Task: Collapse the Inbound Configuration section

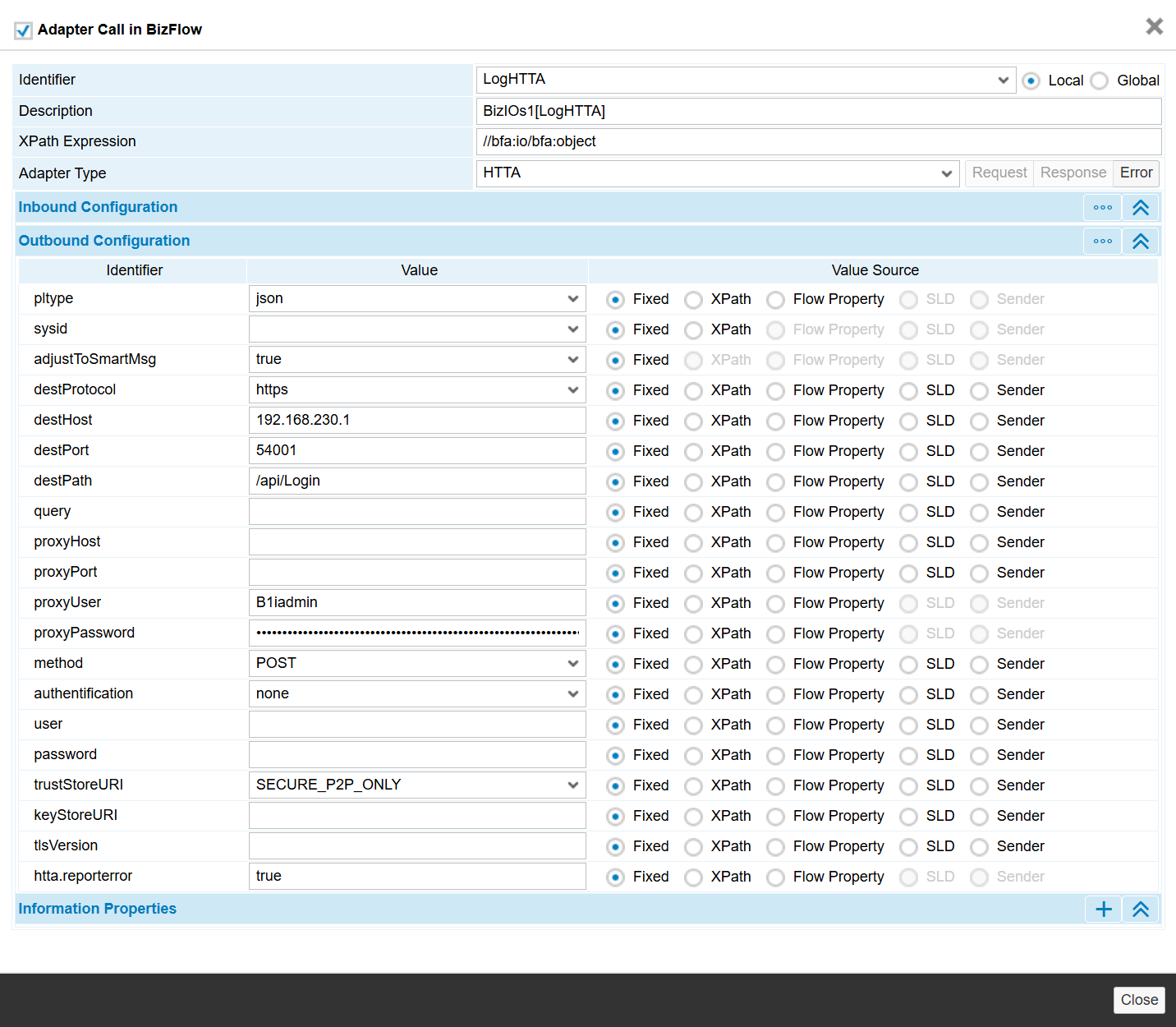Action: [x=1141, y=208]
